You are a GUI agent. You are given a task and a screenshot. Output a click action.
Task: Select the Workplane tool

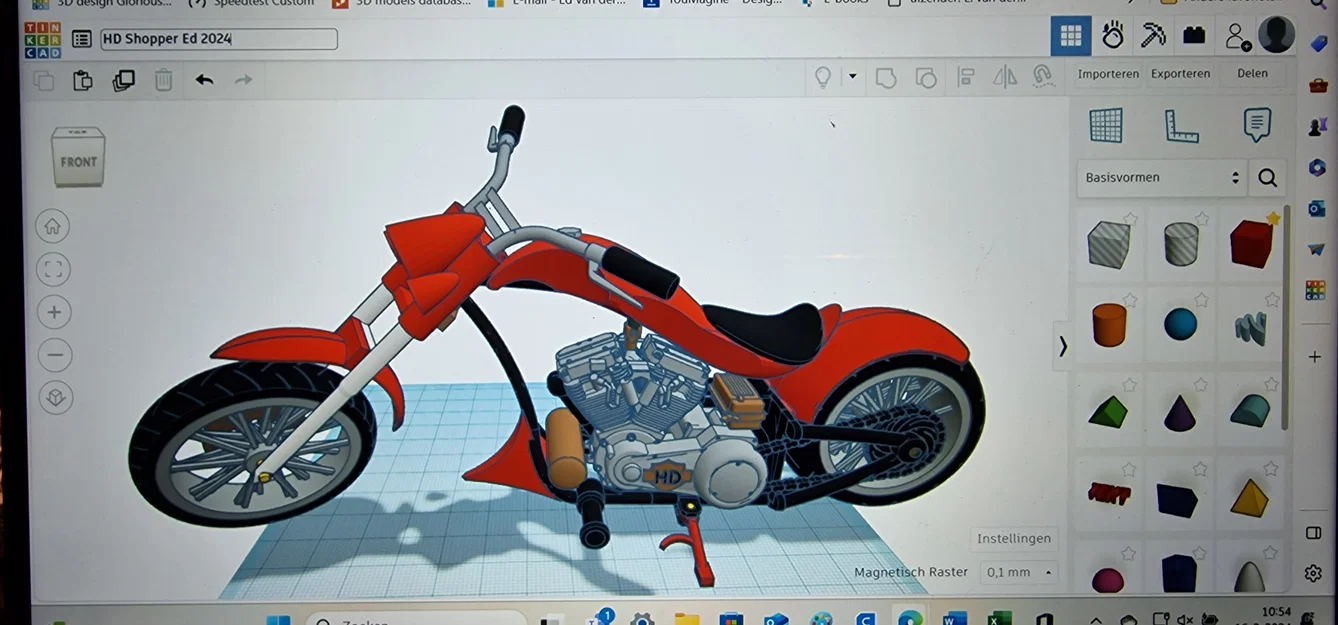pyautogui.click(x=1106, y=125)
